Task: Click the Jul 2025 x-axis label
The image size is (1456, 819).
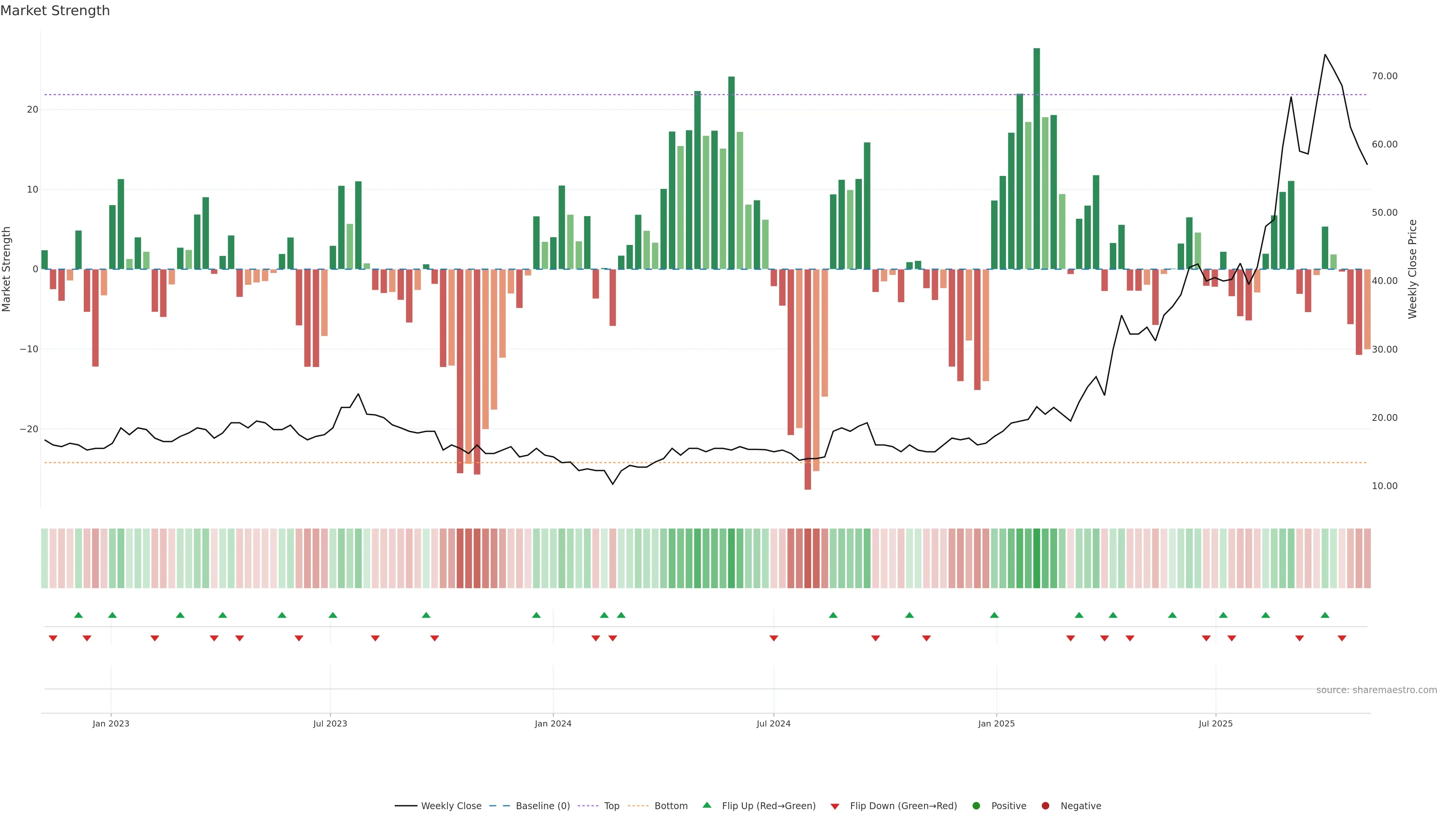Action: [1216, 723]
